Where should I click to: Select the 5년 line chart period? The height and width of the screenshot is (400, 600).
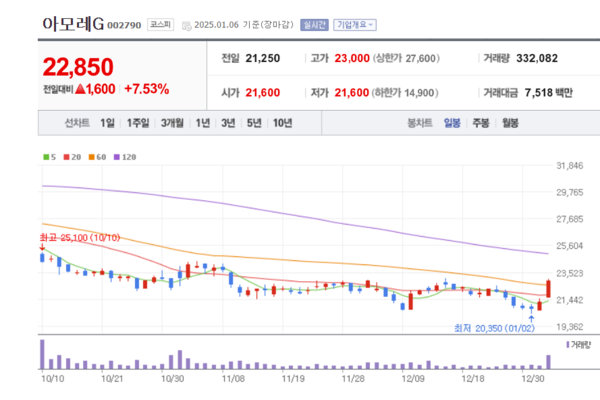(254, 123)
